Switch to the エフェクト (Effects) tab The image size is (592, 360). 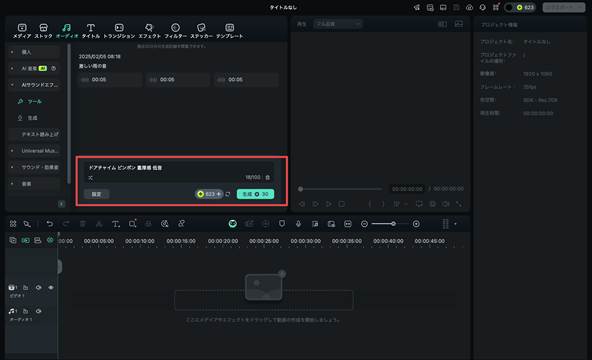150,31
